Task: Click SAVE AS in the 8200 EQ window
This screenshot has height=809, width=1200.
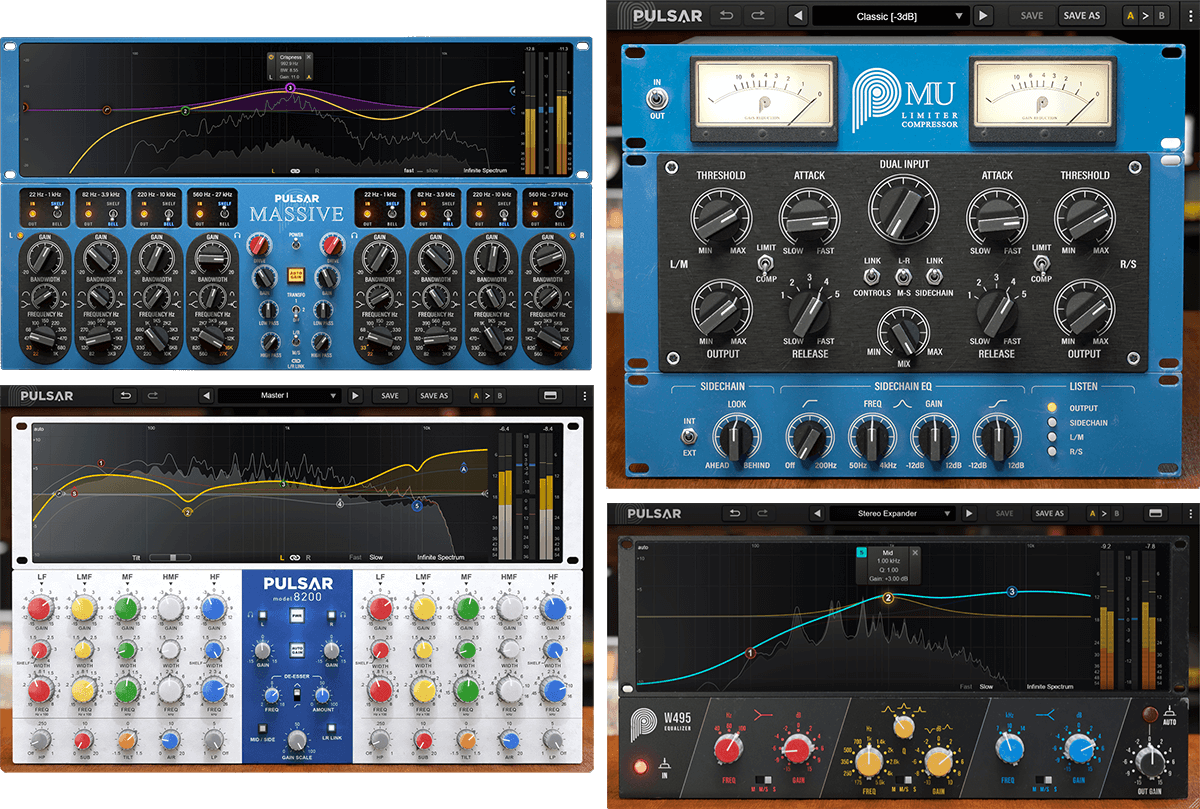Action: [x=434, y=396]
